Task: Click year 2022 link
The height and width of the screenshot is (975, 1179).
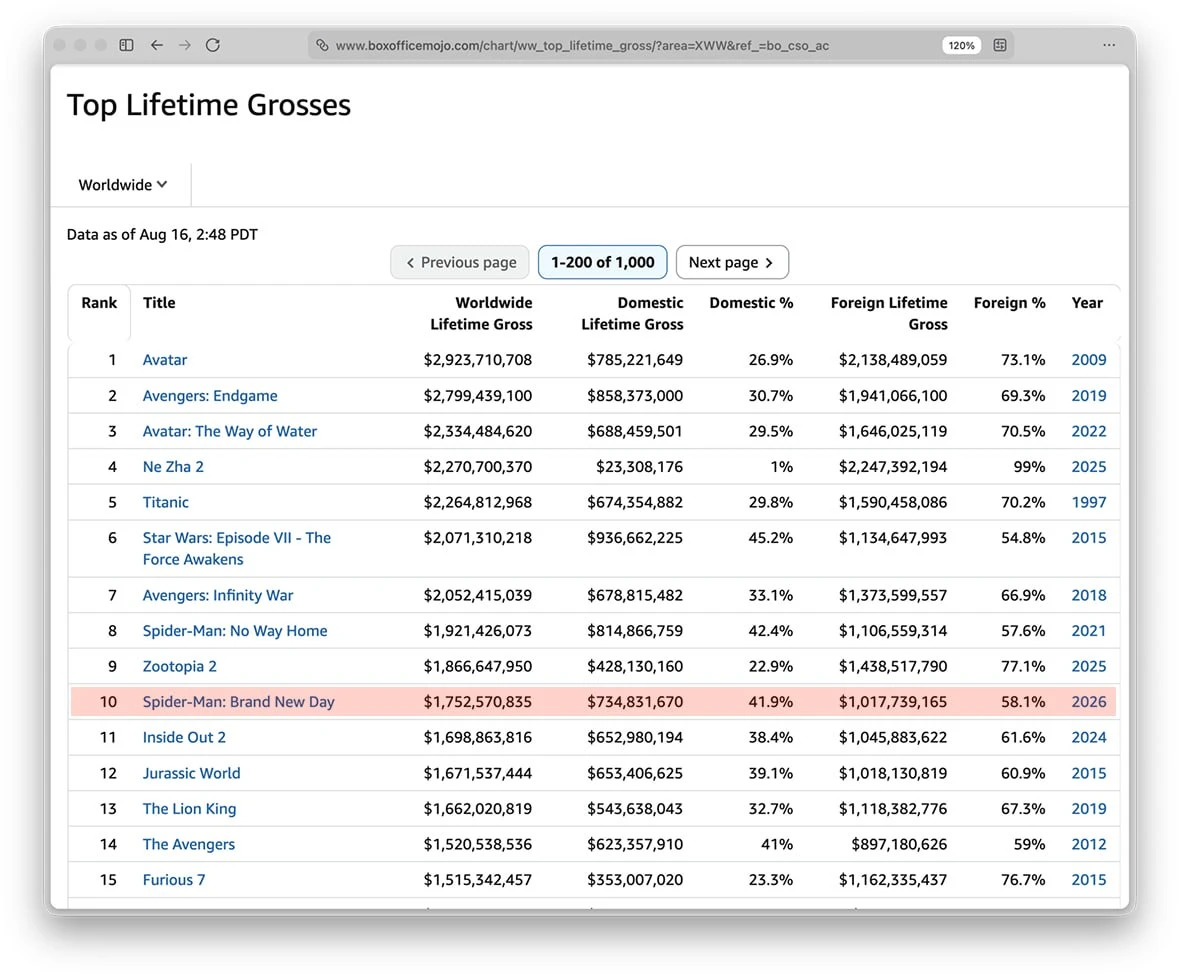Action: 1088,431
